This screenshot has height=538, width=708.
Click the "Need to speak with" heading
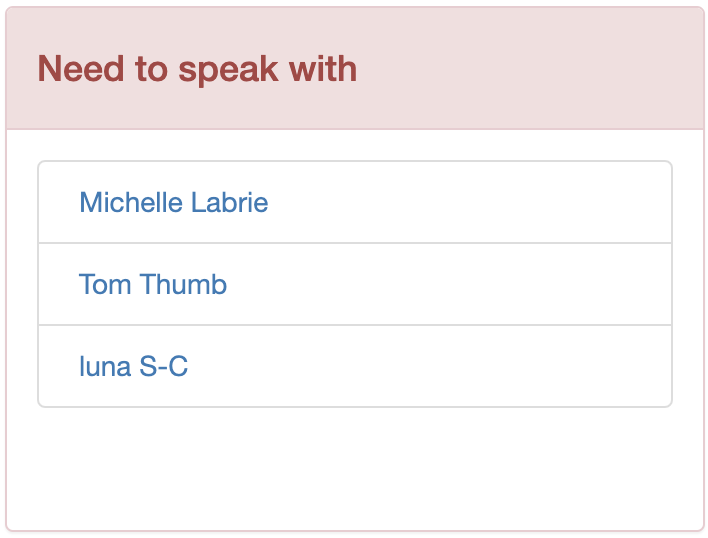point(197,69)
